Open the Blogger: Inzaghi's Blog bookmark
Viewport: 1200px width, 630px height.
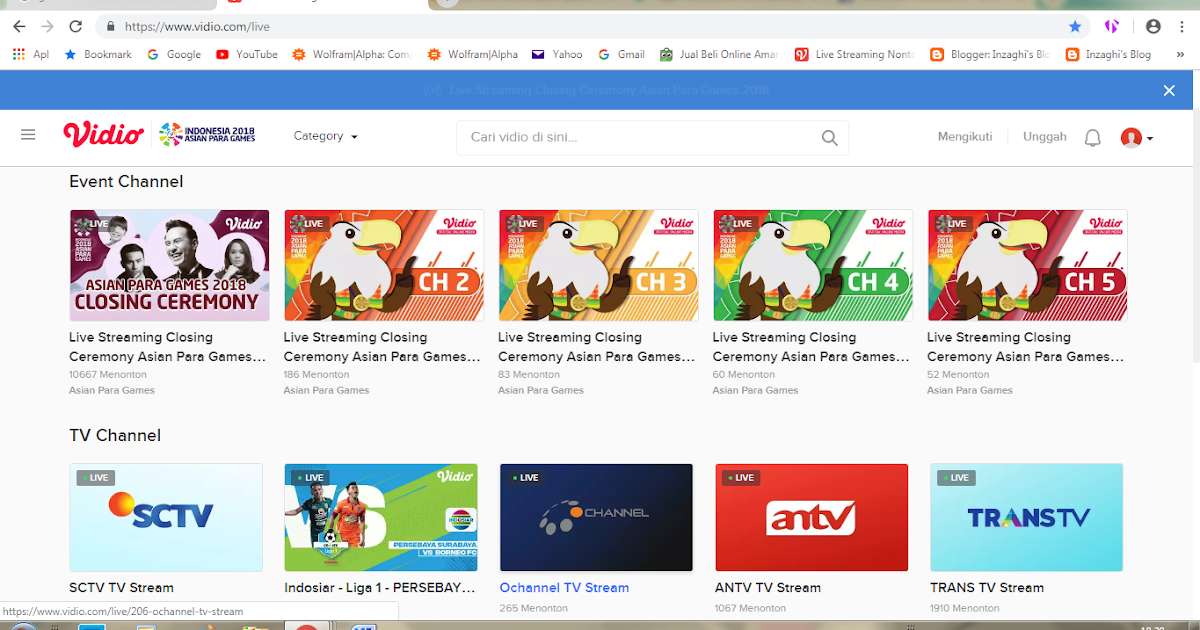tap(990, 54)
